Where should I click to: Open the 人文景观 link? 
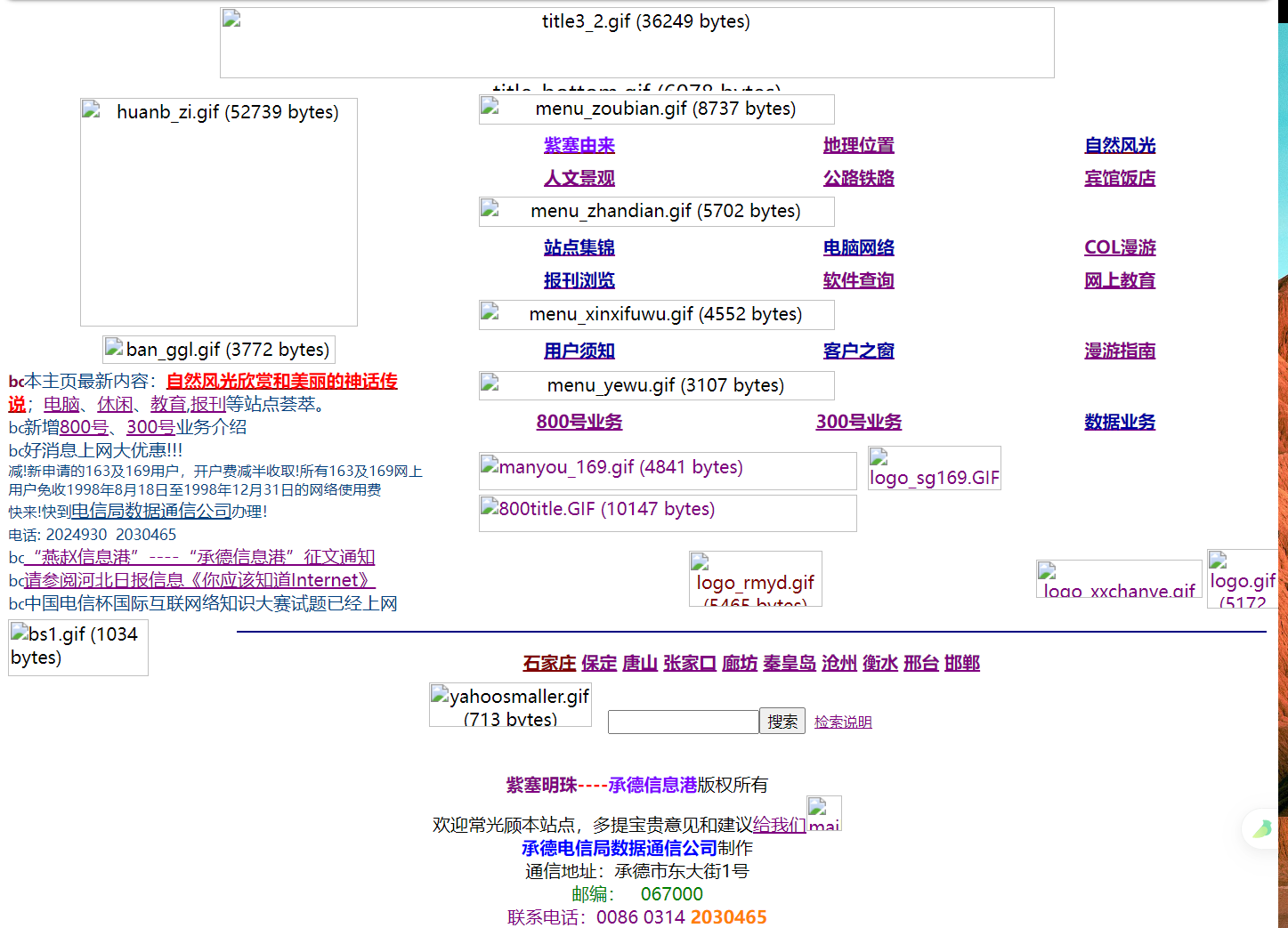coord(579,178)
